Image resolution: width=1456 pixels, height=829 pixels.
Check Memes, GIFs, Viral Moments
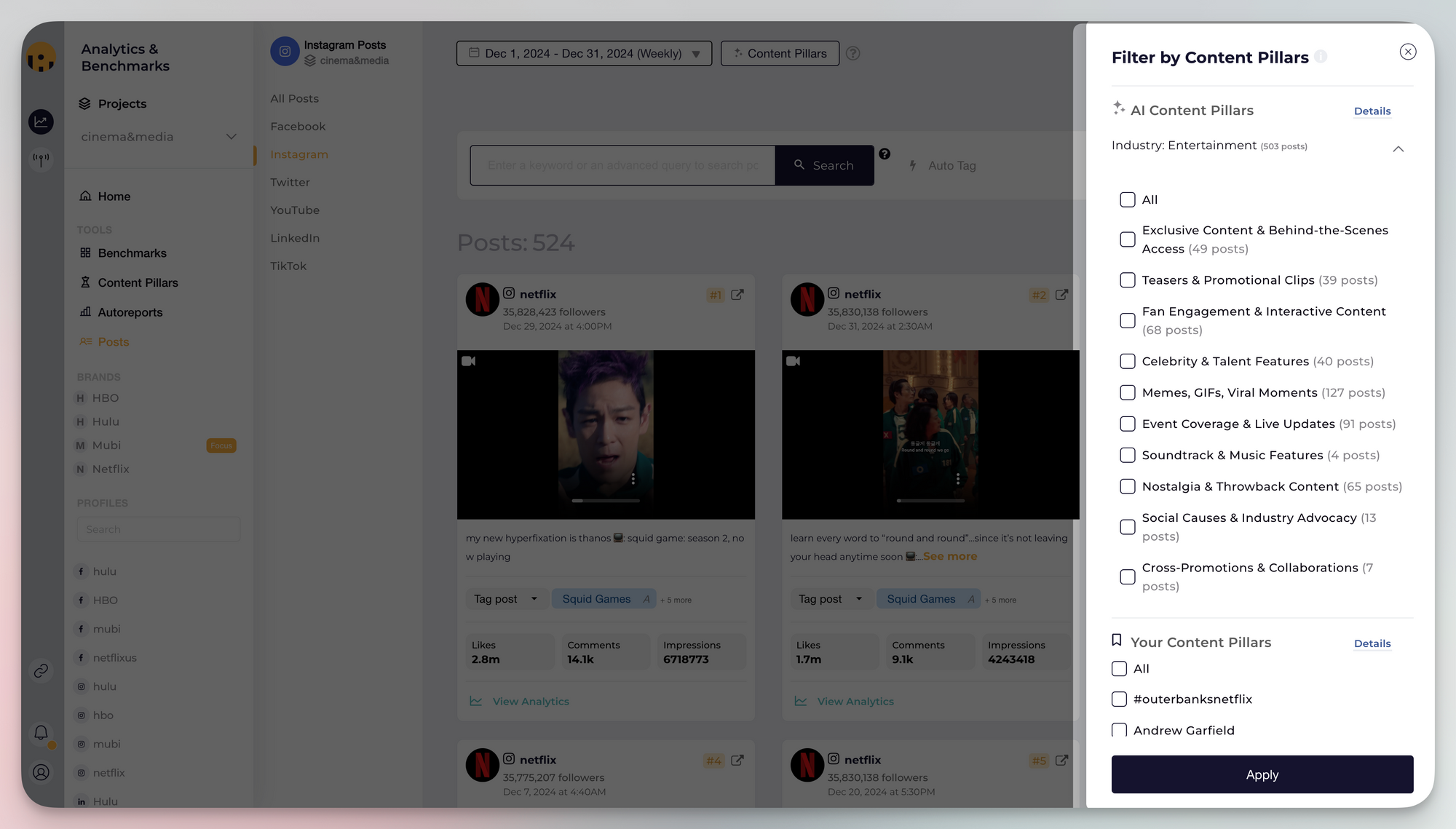[x=1127, y=392]
